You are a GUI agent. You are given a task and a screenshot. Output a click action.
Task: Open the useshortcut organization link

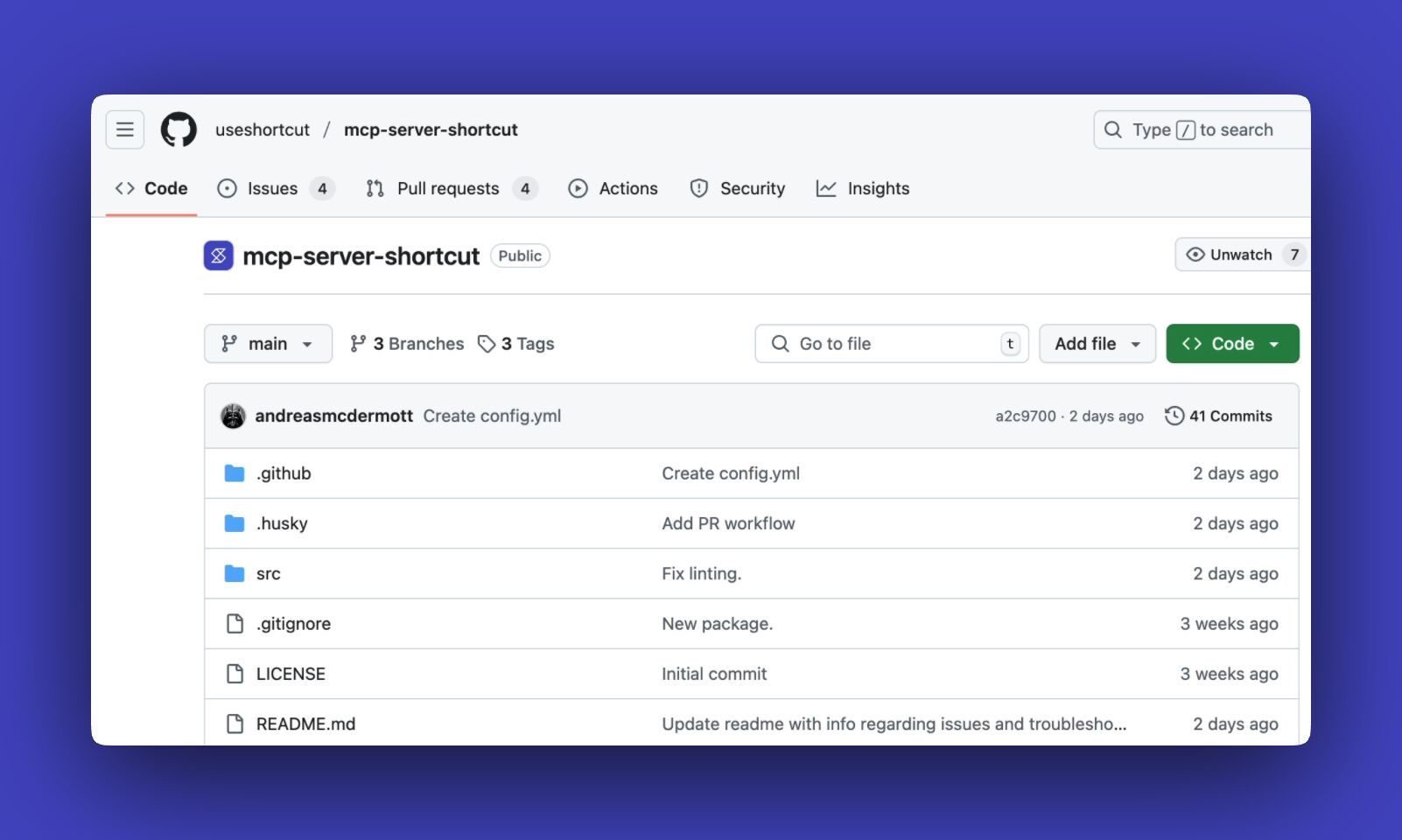point(263,129)
